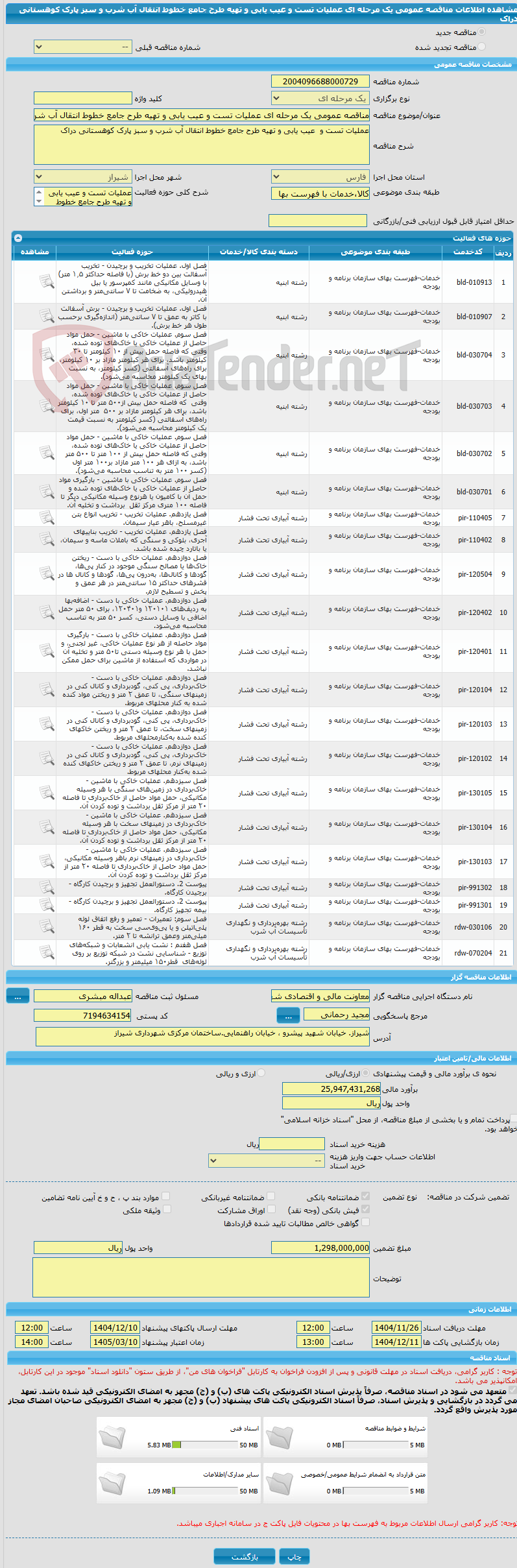Sort table by حوزه فعالیت column header

[132, 252]
